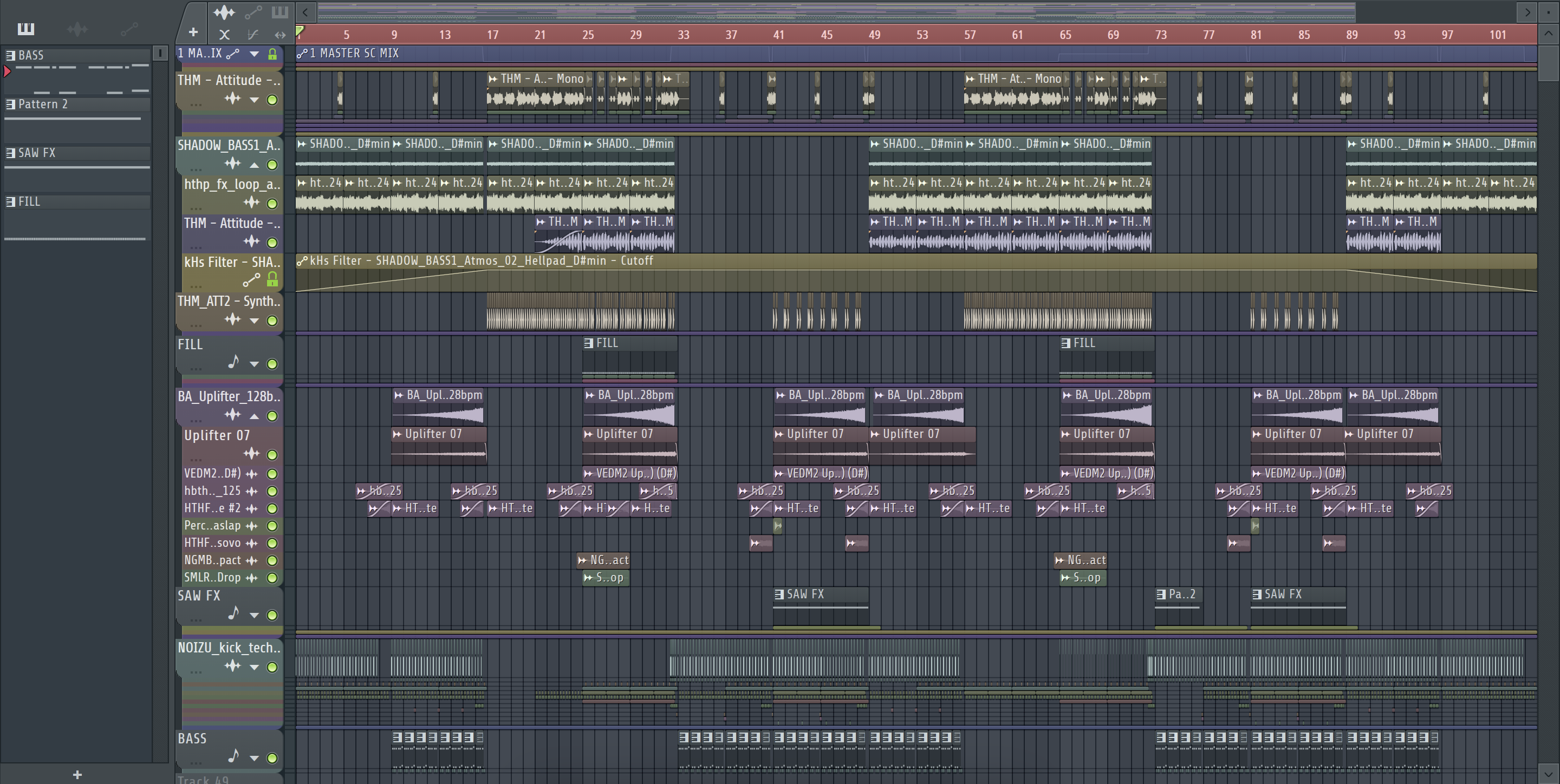The image size is (1560, 784).
Task: Add a new track with the plus button
Action: pyautogui.click(x=193, y=32)
